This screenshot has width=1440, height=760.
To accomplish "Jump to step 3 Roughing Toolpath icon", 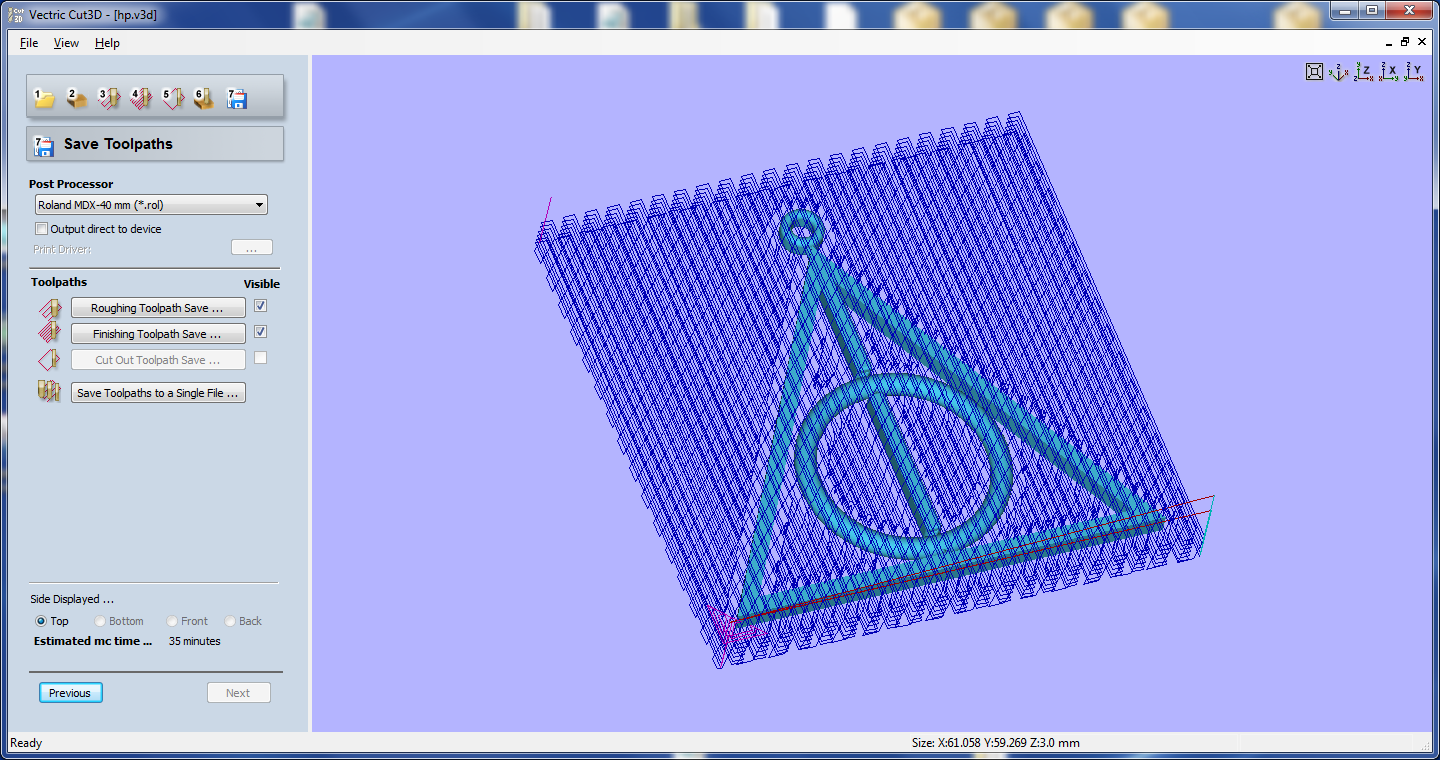I will [109, 98].
